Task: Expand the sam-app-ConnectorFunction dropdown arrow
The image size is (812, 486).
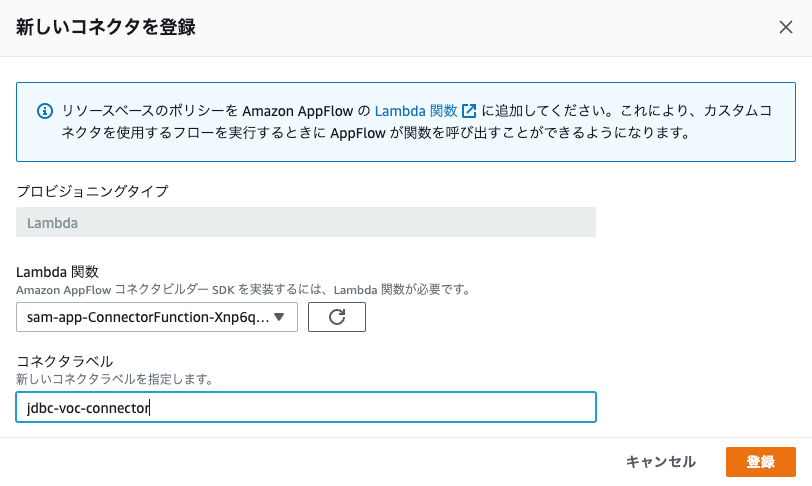Action: tap(279, 317)
